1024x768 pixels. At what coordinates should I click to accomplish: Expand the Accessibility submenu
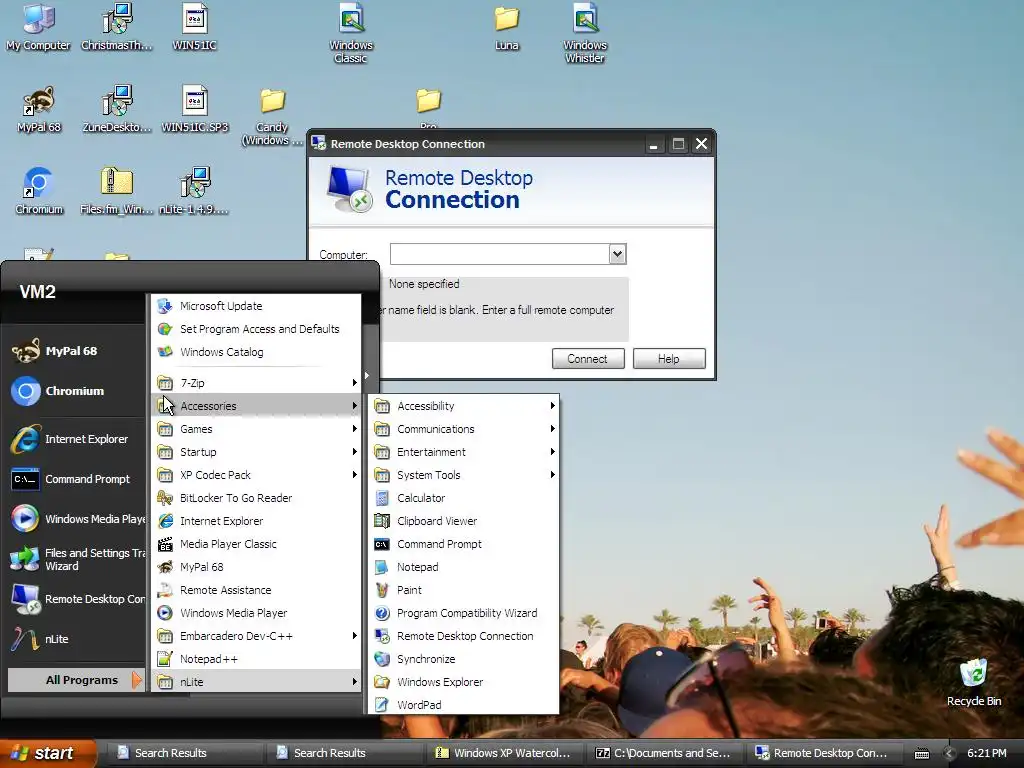pos(464,406)
